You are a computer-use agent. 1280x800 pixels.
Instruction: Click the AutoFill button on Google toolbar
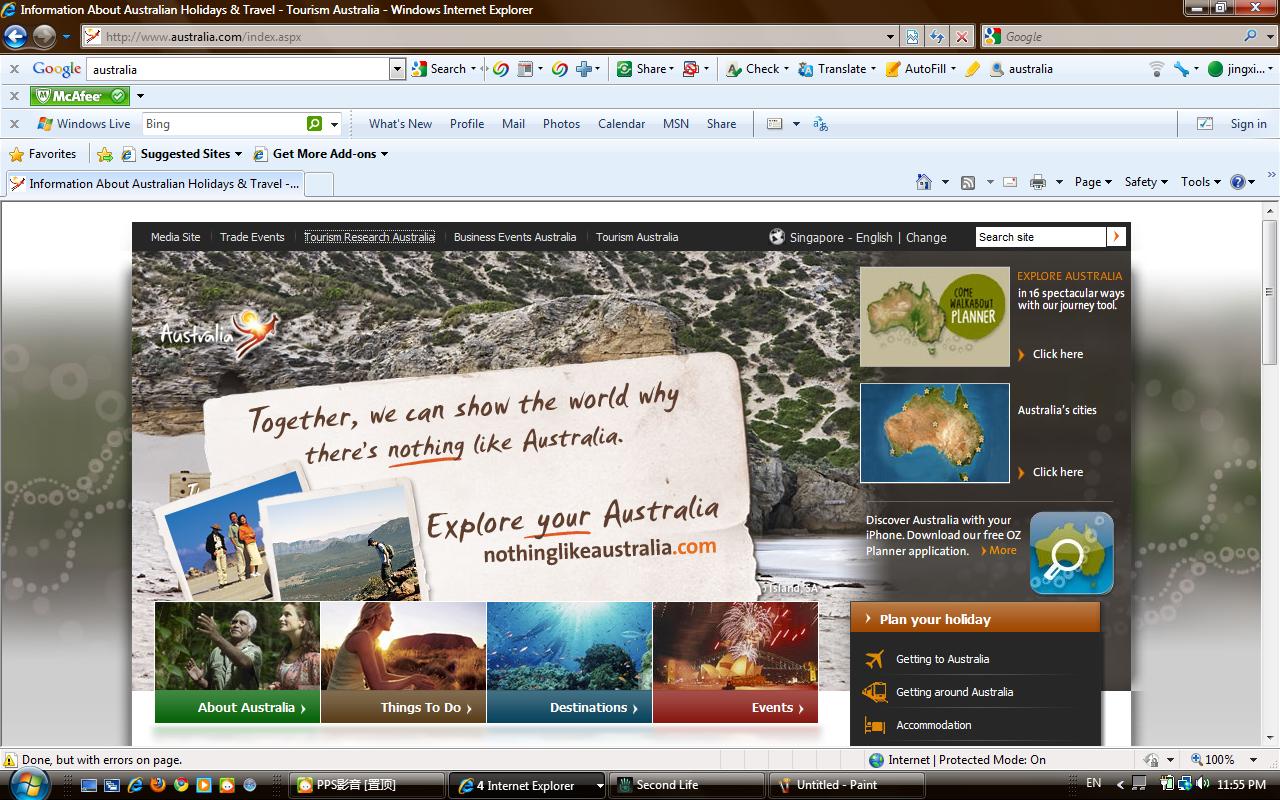click(x=920, y=69)
